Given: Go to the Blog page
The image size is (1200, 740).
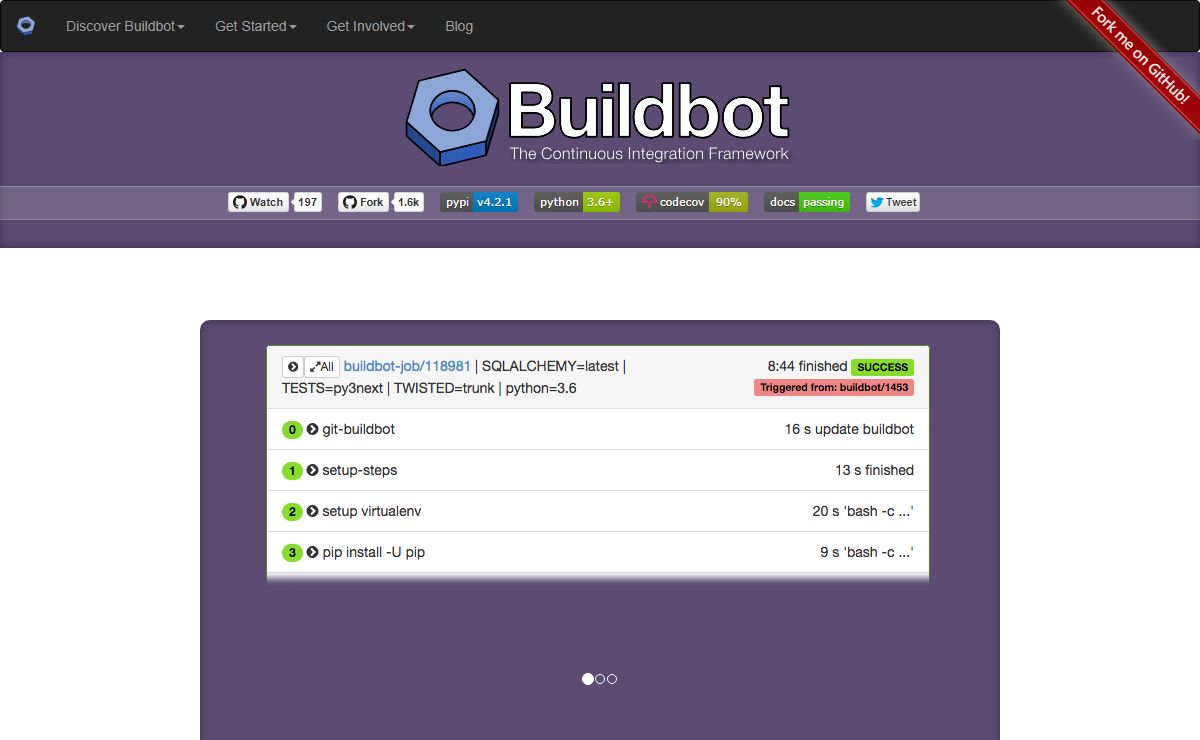Looking at the screenshot, I should [x=459, y=26].
